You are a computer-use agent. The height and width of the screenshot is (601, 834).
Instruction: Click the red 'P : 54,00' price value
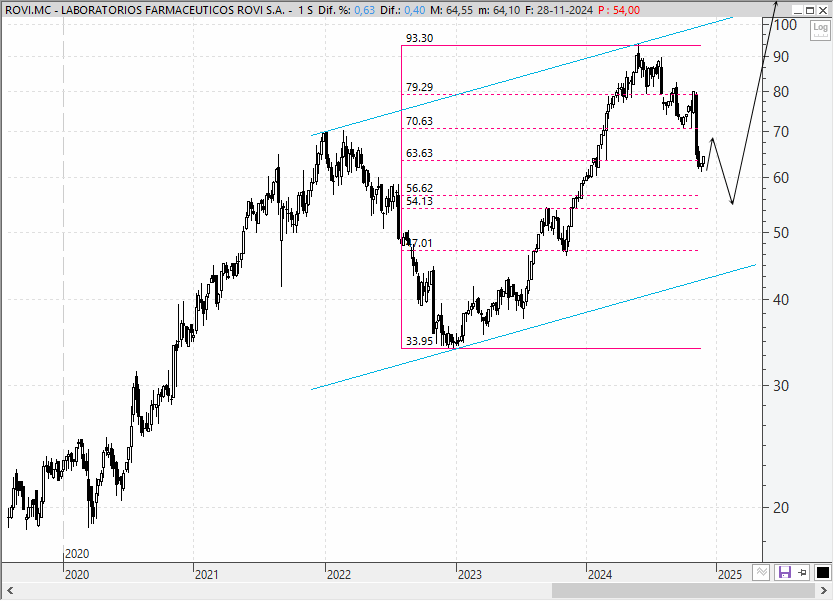619,10
